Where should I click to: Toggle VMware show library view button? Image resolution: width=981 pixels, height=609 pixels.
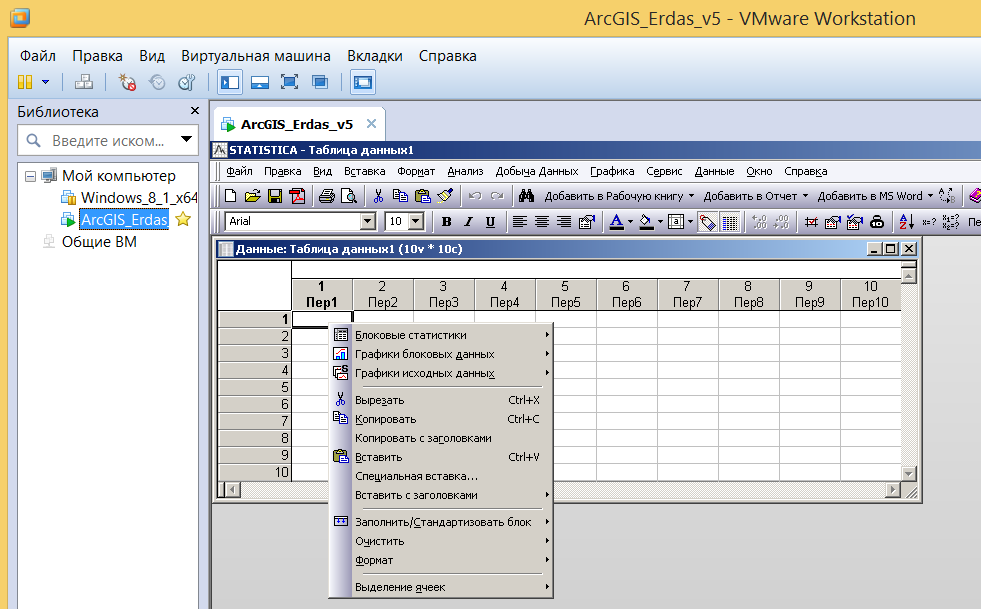(x=230, y=82)
